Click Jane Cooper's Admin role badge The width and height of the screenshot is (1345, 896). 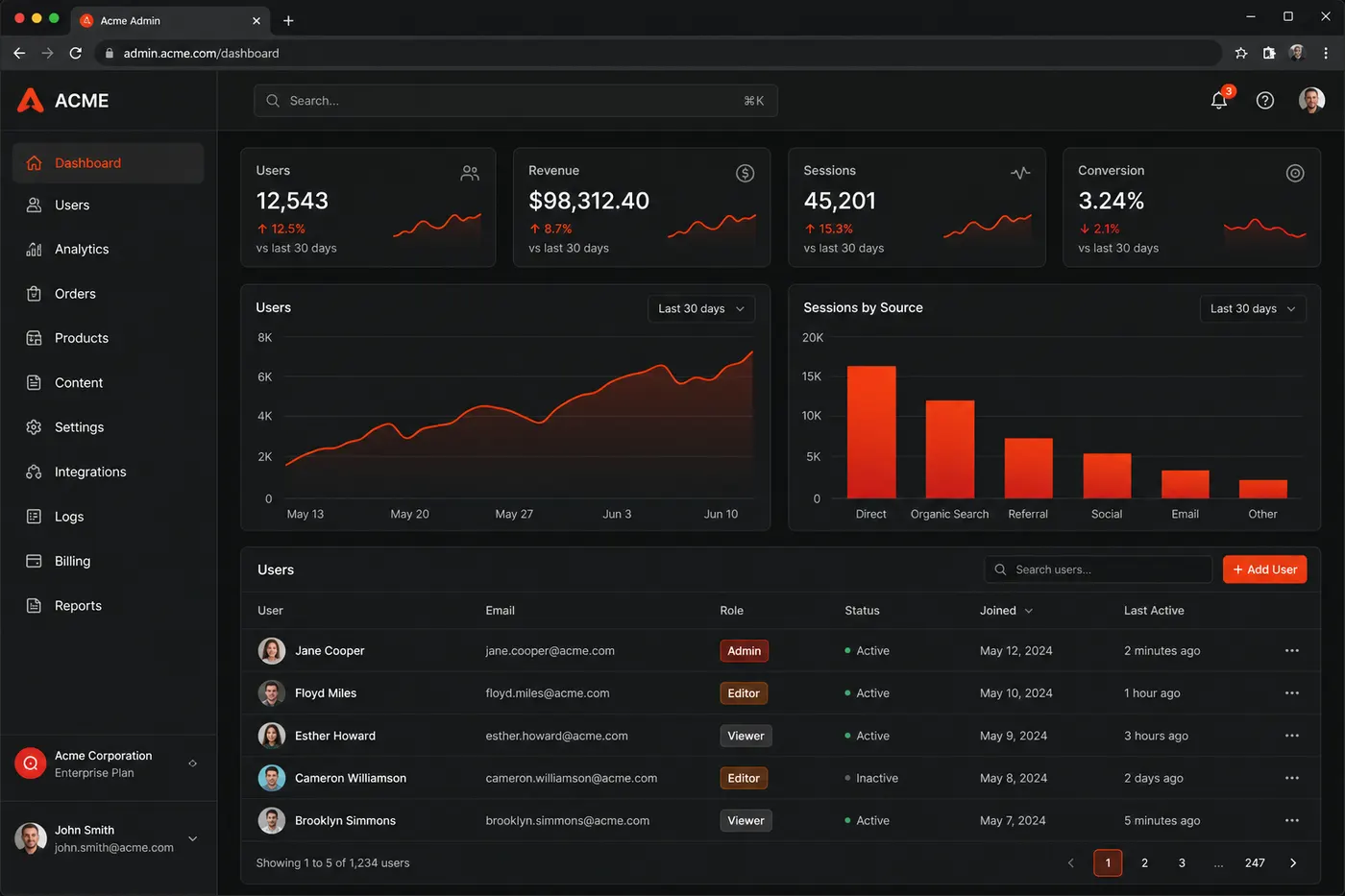(744, 651)
